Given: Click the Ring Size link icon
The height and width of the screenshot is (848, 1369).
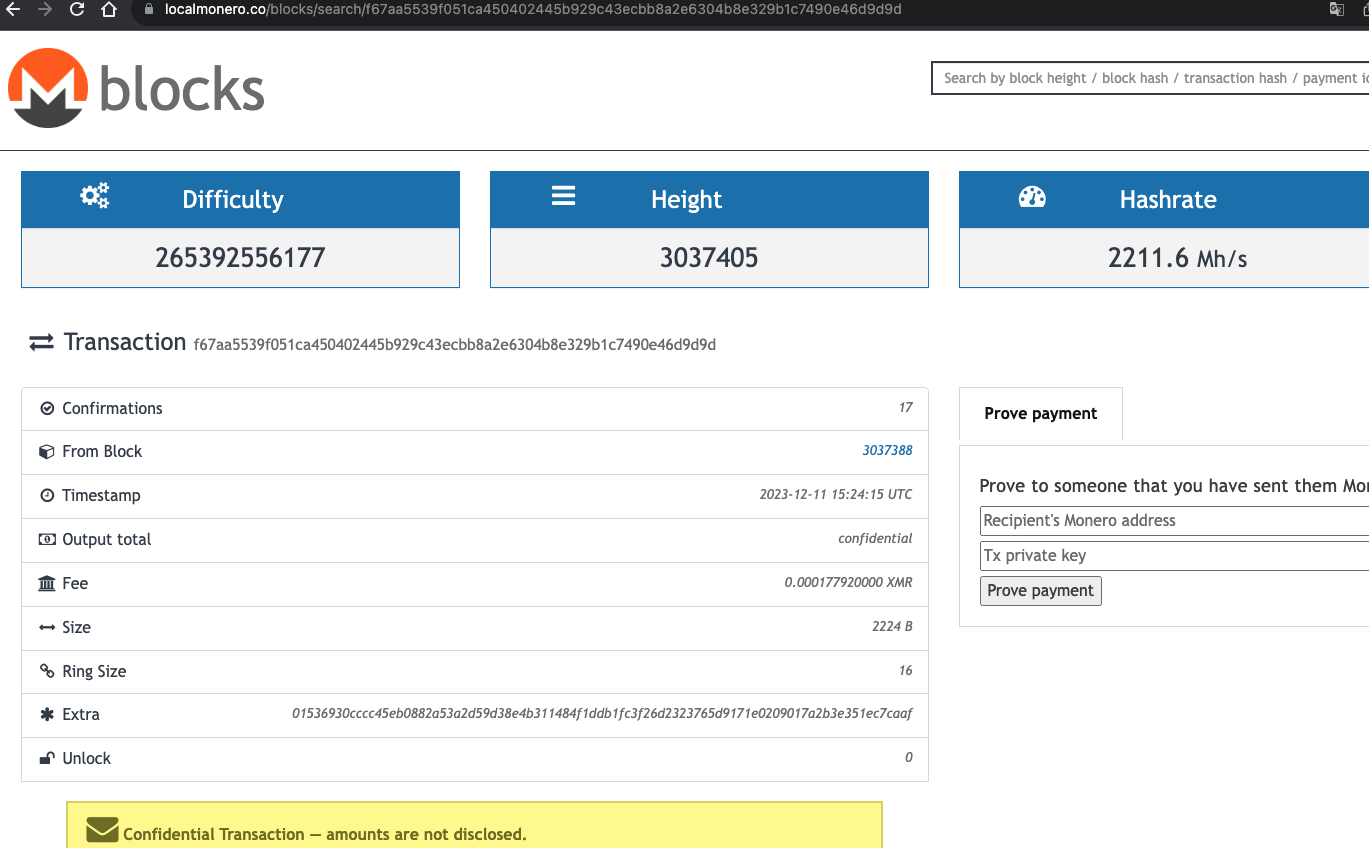Looking at the screenshot, I should coord(47,671).
